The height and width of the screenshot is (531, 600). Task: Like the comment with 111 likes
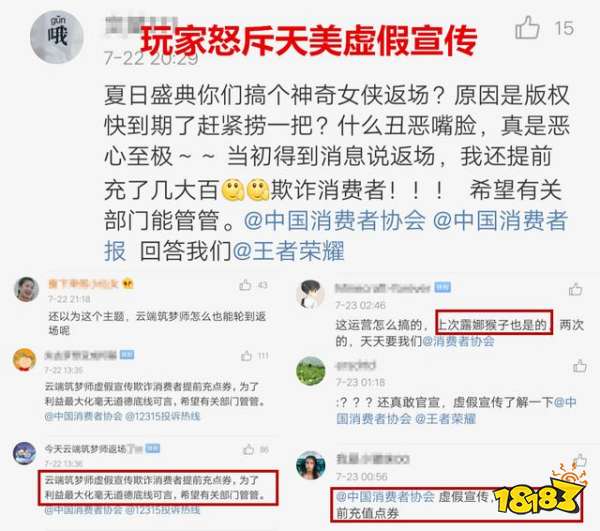coord(247,356)
